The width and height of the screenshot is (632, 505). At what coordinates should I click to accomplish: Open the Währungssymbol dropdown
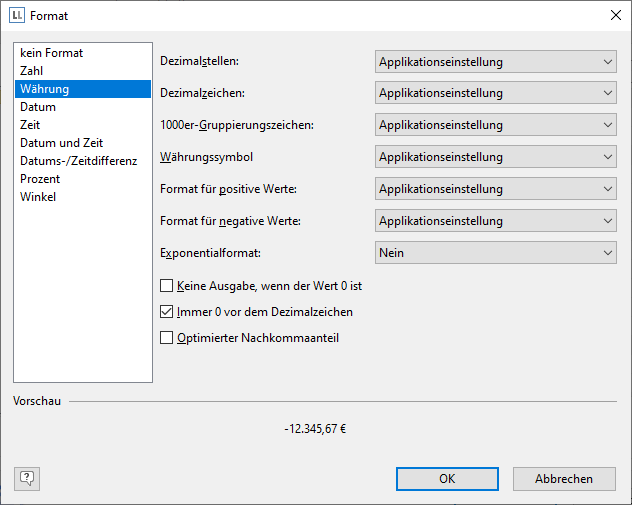(x=495, y=158)
